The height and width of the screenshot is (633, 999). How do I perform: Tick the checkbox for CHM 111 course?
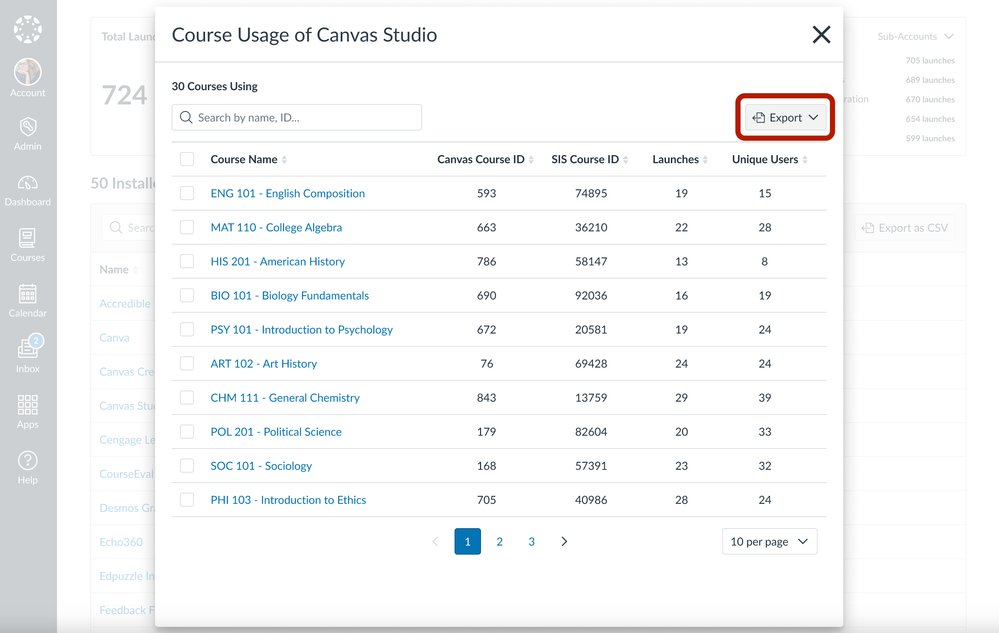pyautogui.click(x=187, y=397)
